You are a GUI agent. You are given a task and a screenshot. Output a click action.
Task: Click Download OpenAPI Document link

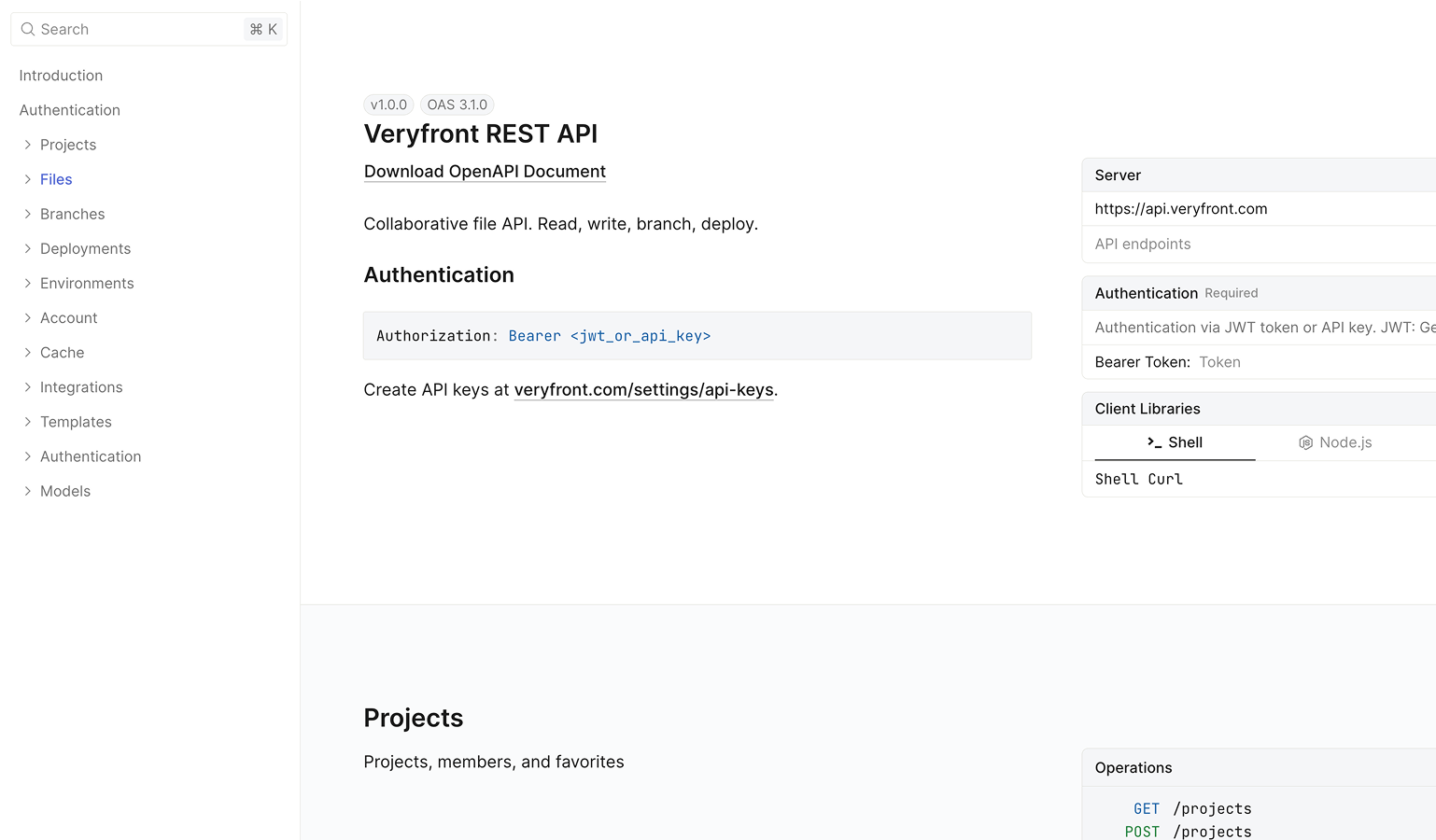click(485, 172)
